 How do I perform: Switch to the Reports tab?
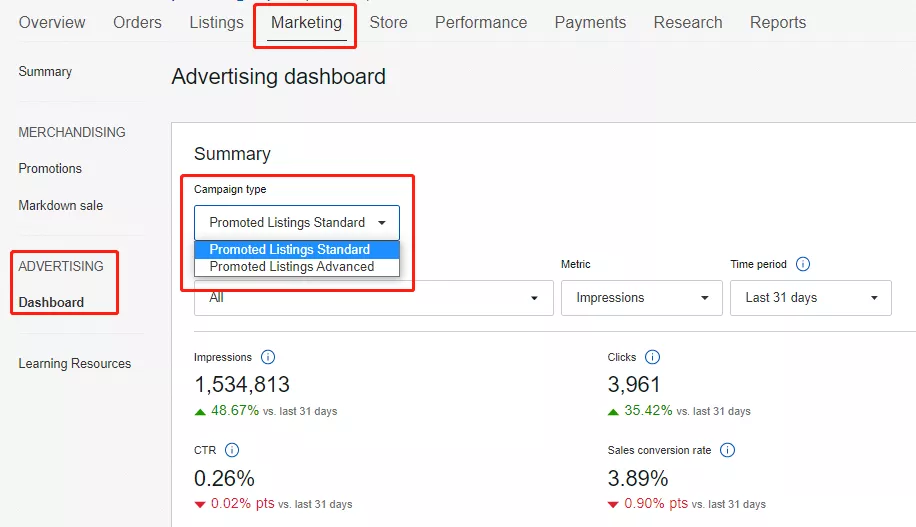click(777, 22)
